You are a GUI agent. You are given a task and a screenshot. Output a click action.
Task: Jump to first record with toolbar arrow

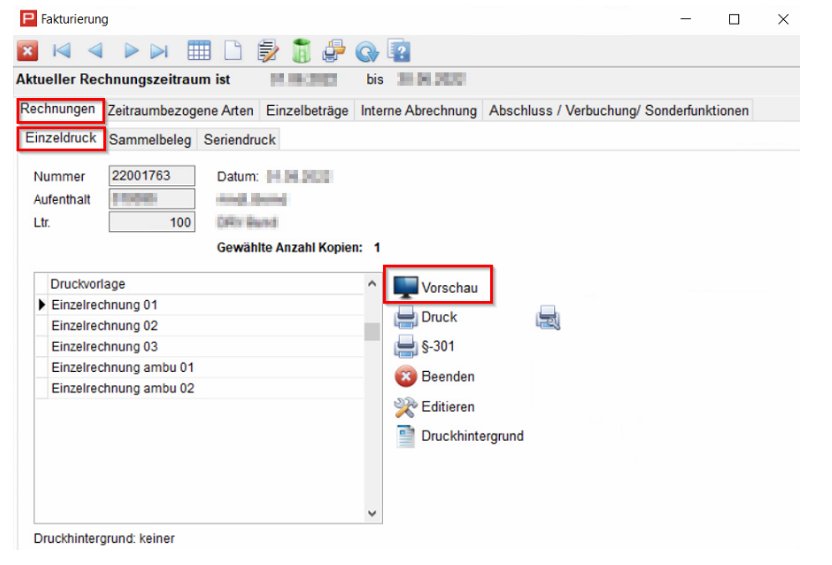pyautogui.click(x=62, y=51)
